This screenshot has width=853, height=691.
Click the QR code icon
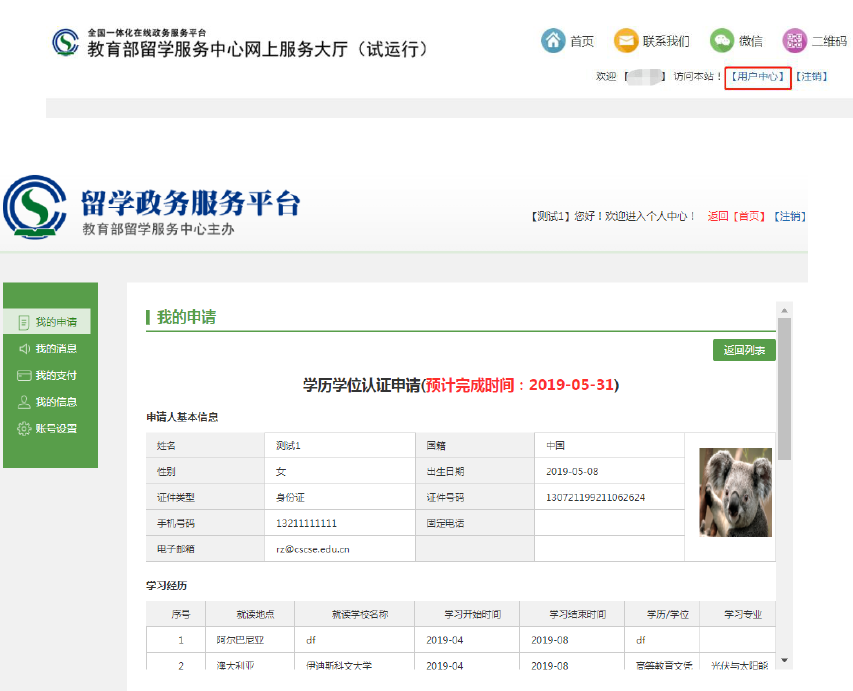click(795, 40)
